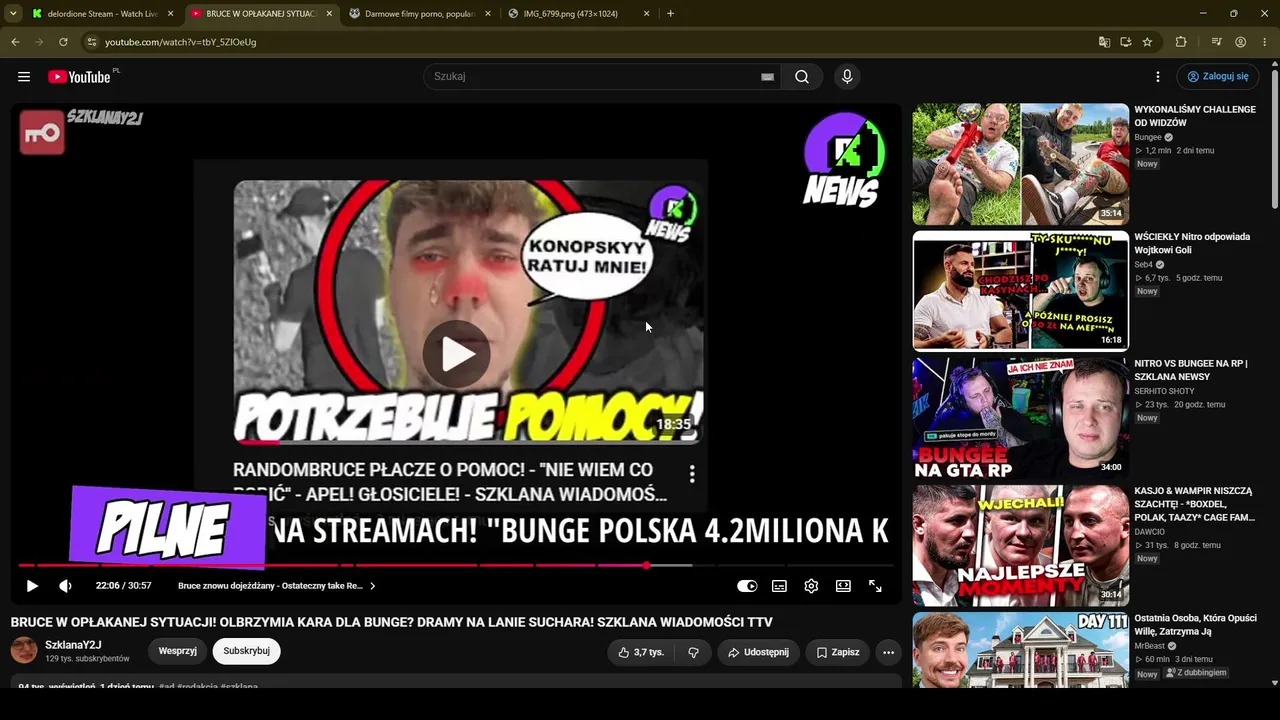Save the video with Zapisz button
The width and height of the screenshot is (1280, 720).
[837, 652]
